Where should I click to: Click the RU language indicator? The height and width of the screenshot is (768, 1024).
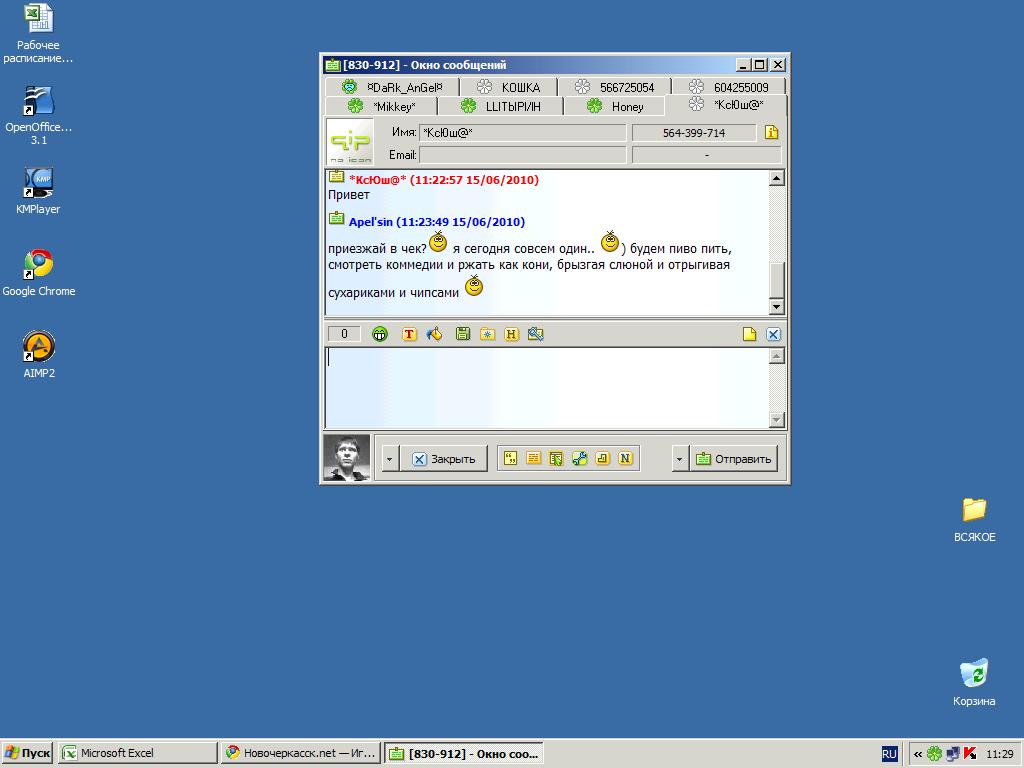[x=889, y=754]
